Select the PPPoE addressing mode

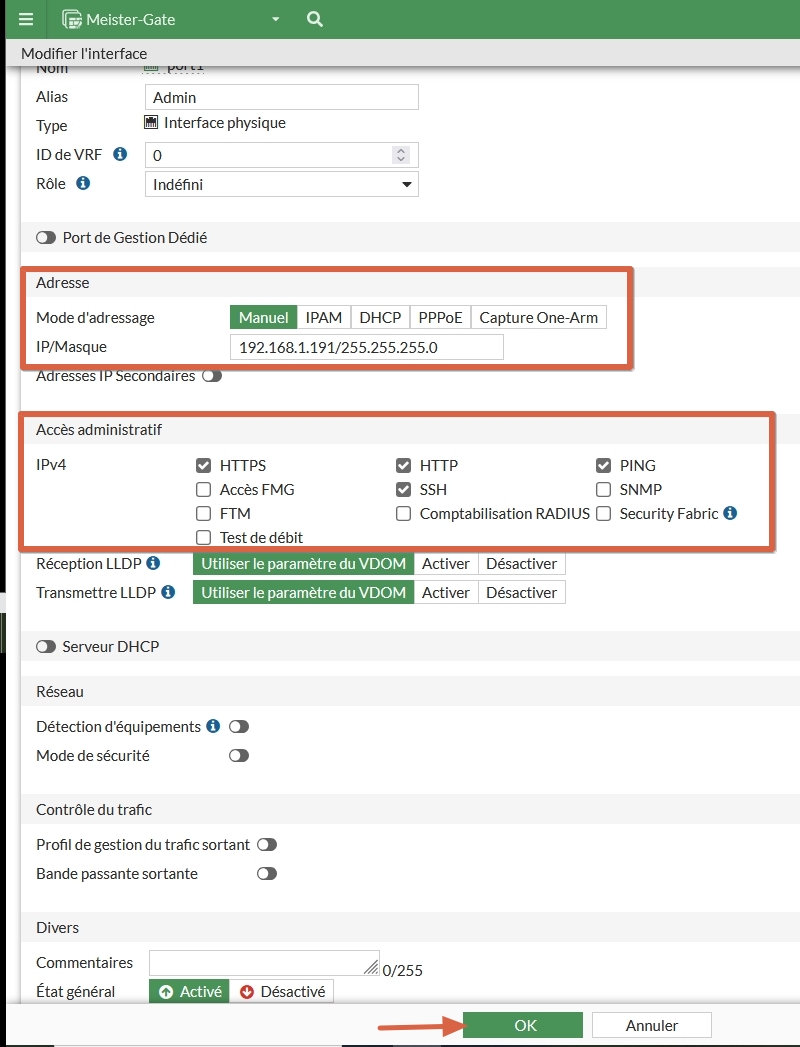(440, 317)
